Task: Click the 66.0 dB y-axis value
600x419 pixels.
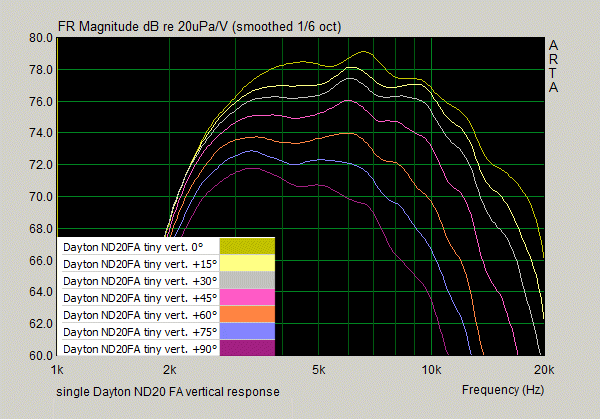Action: pyautogui.click(x=41, y=261)
